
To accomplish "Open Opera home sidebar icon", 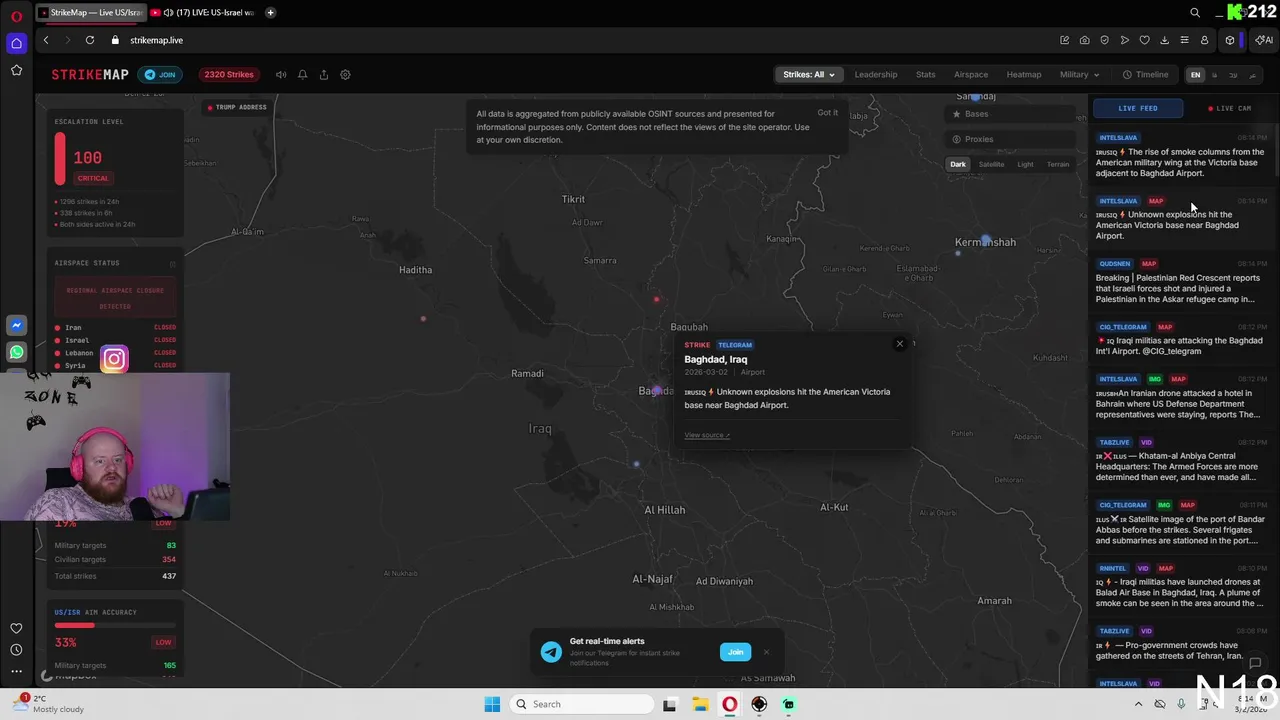I will pyautogui.click(x=16, y=43).
